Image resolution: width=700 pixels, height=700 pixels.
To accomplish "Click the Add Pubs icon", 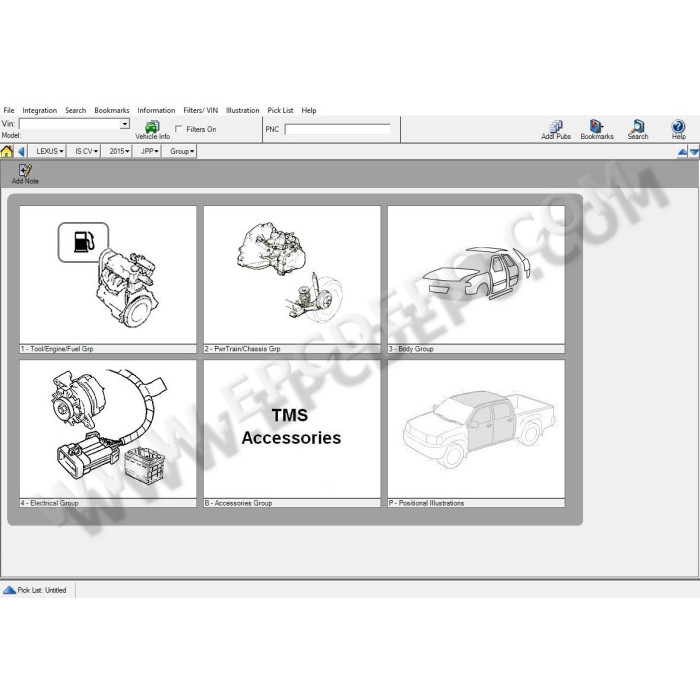I will point(556,126).
